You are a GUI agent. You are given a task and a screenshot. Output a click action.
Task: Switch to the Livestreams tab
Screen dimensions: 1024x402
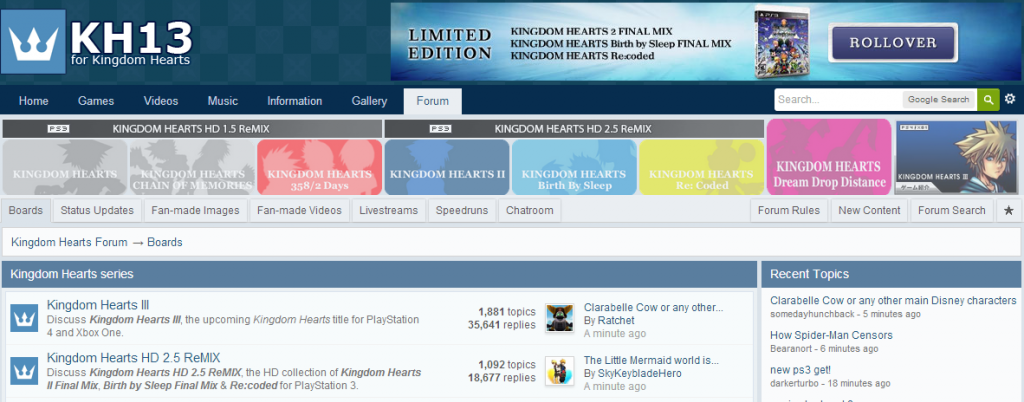[388, 210]
